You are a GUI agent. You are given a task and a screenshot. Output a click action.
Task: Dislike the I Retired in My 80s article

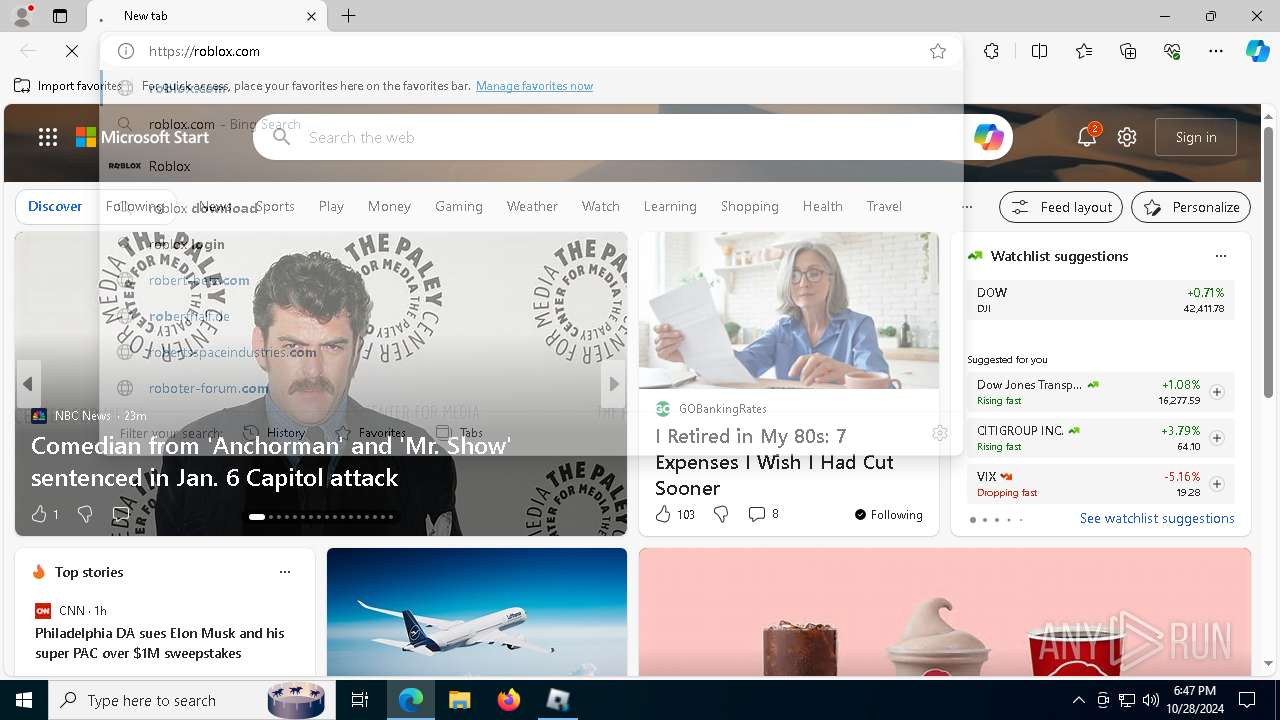point(721,514)
